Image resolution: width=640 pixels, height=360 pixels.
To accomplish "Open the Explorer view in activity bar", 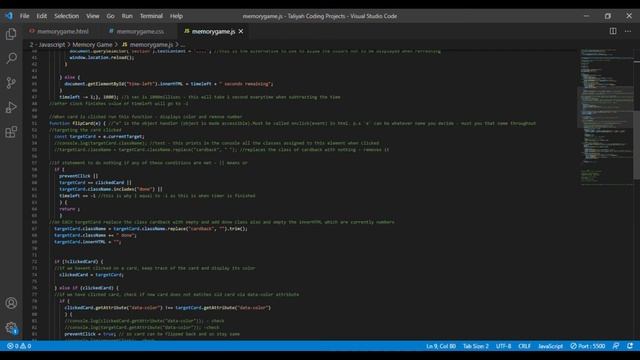I will point(11,34).
